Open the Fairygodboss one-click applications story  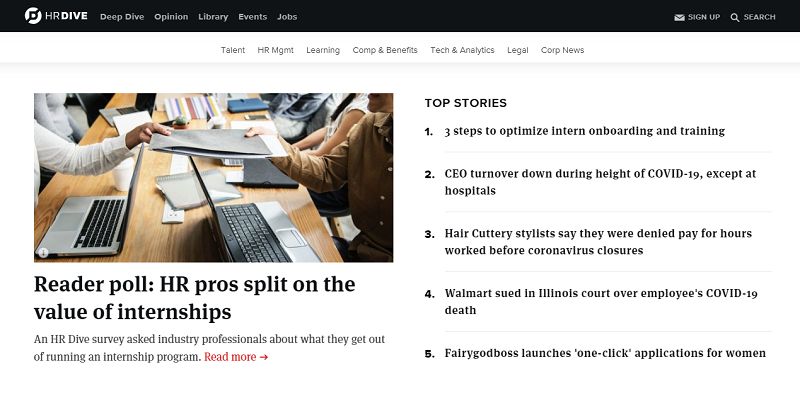[x=605, y=353]
